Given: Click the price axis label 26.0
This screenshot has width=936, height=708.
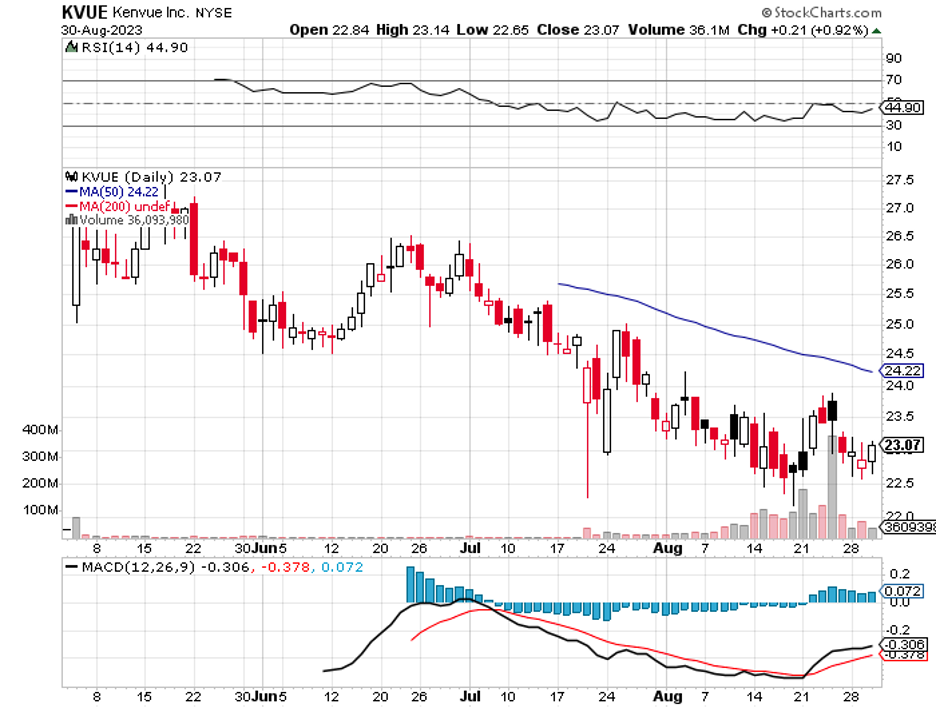Looking at the screenshot, I should click(x=900, y=264).
